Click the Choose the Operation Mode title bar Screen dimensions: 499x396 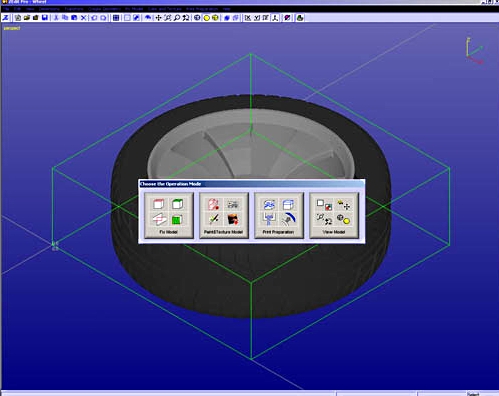click(x=252, y=184)
